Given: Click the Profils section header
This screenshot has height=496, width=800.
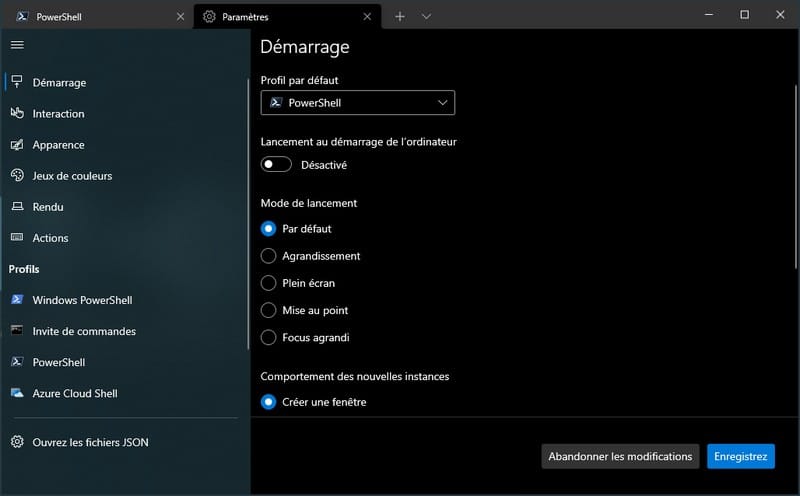Looking at the screenshot, I should point(24,269).
